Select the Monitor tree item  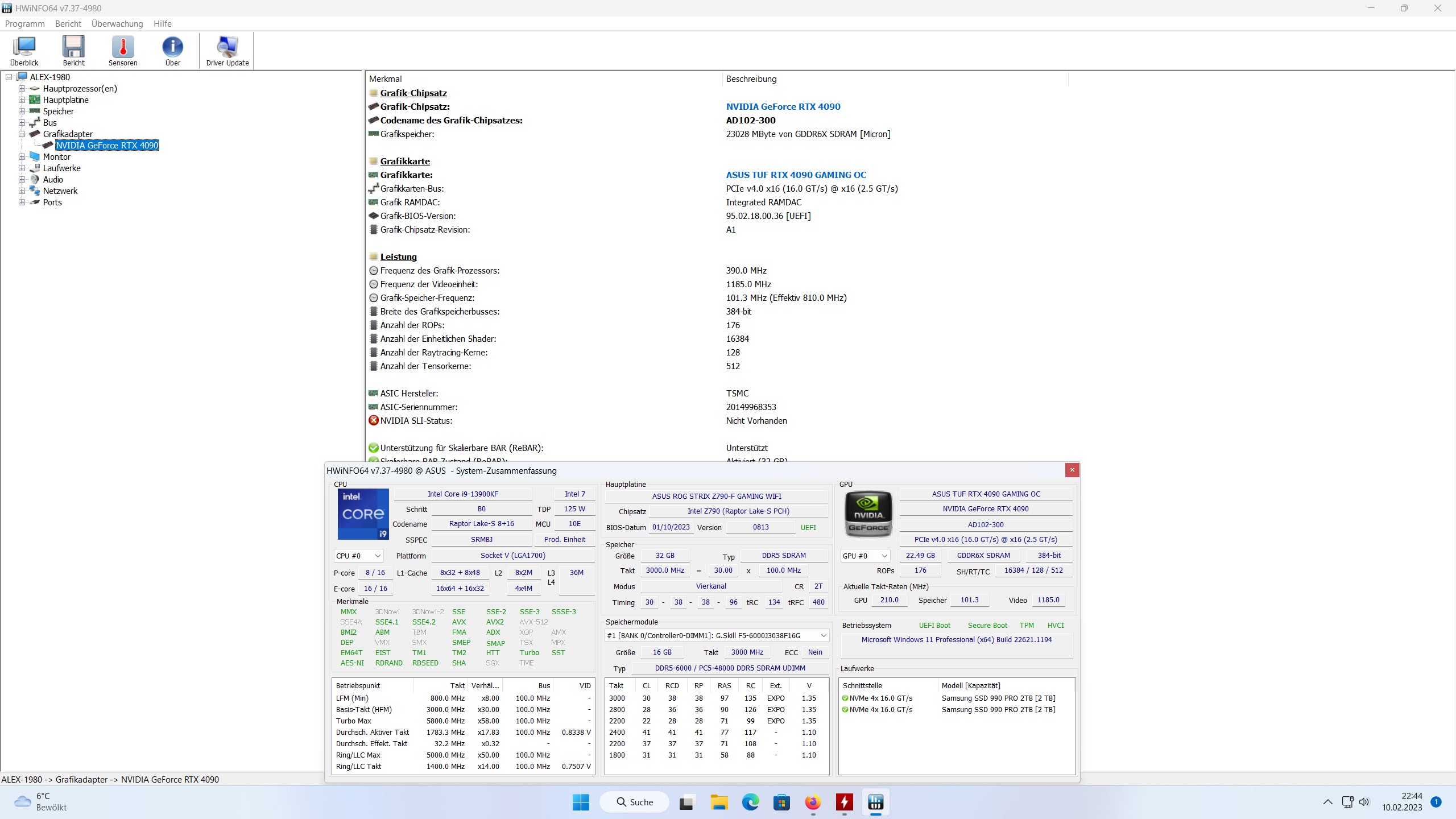point(56,157)
